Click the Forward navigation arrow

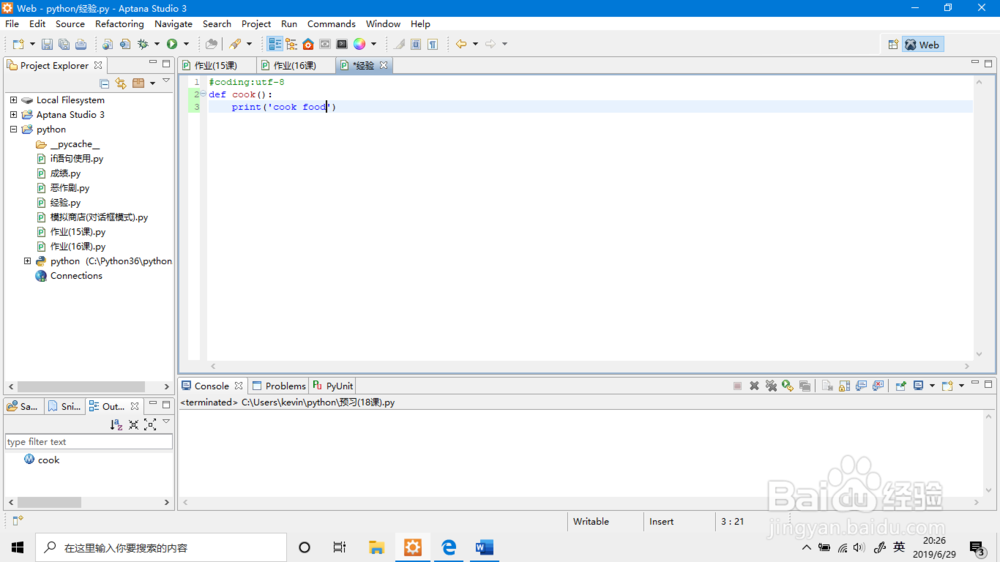(490, 44)
